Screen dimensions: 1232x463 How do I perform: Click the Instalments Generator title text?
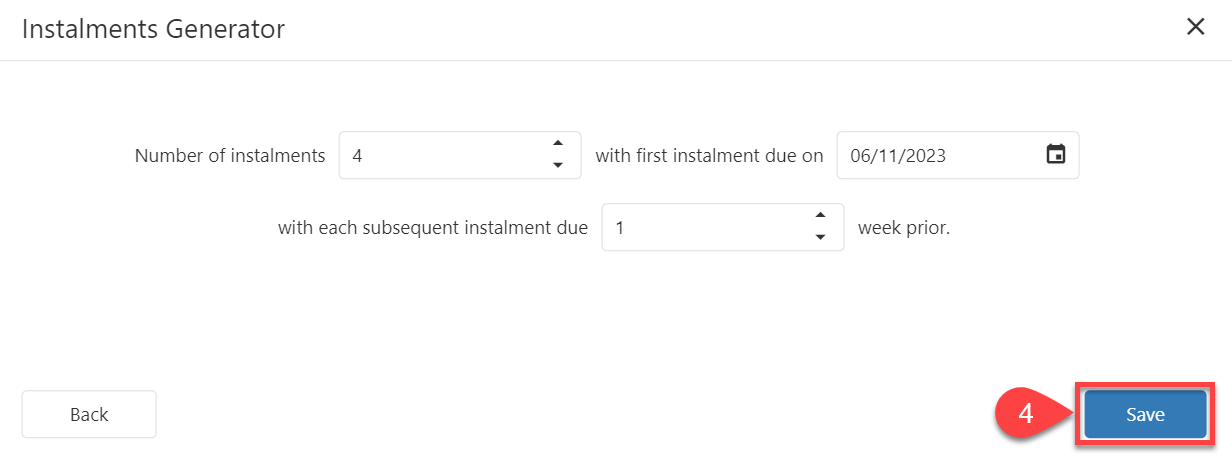[x=153, y=29]
